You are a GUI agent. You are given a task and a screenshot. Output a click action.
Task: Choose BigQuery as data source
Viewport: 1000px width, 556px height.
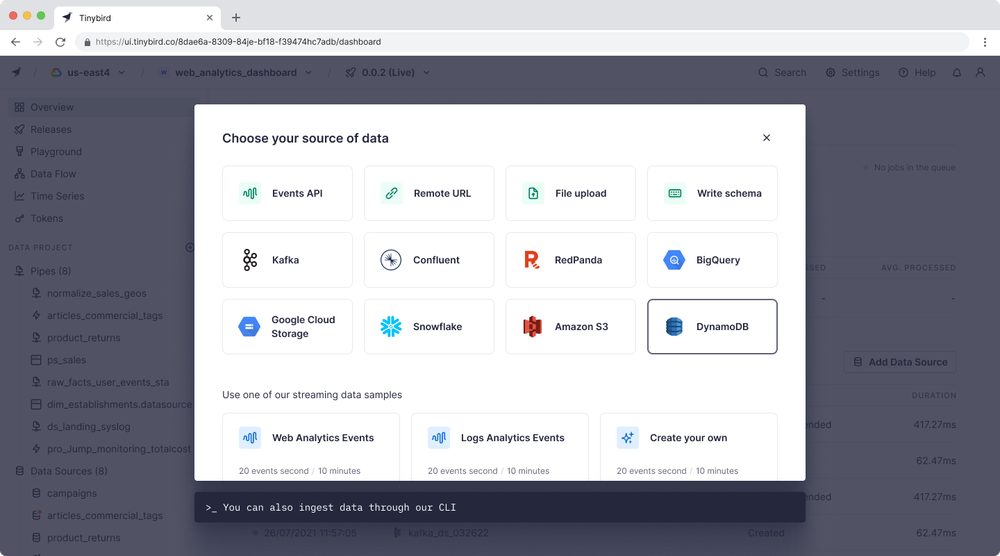[x=712, y=260]
